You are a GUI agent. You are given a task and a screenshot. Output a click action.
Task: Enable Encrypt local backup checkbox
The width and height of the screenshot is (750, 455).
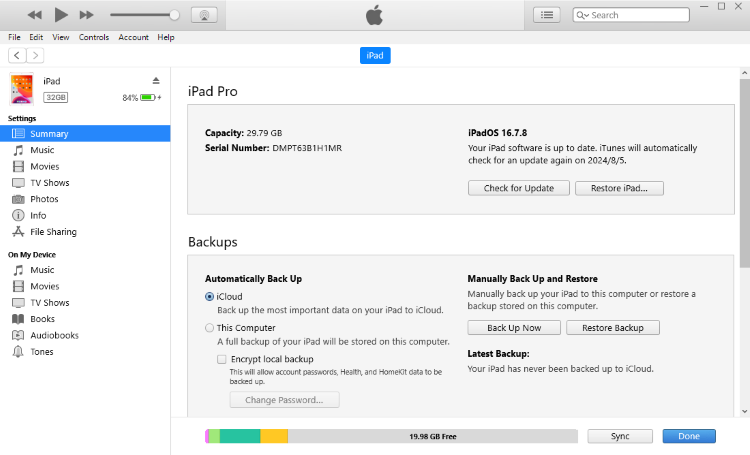221,359
